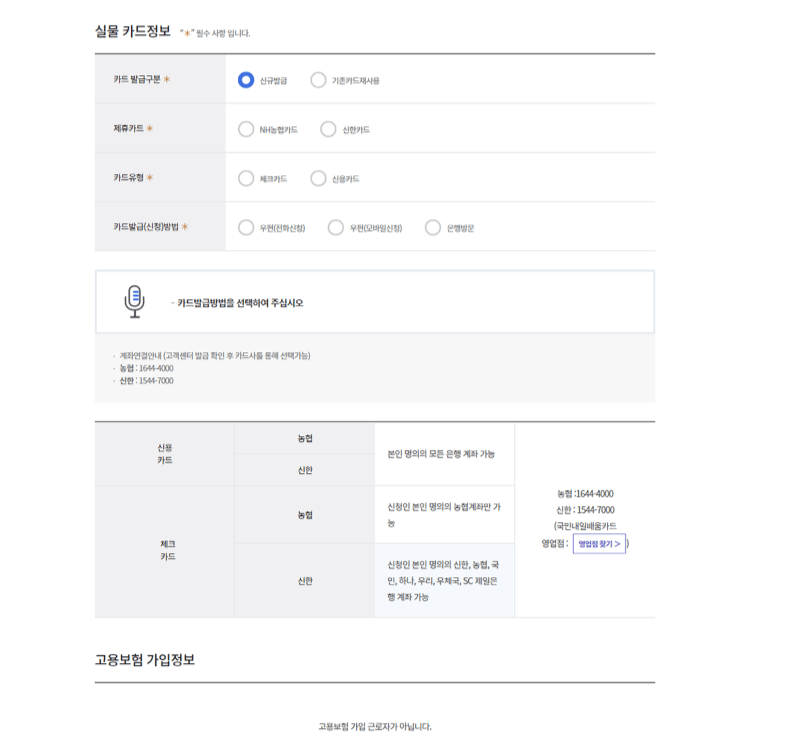The image size is (808, 738).
Task: Pick the 은행방문 issuance method
Action: click(434, 227)
